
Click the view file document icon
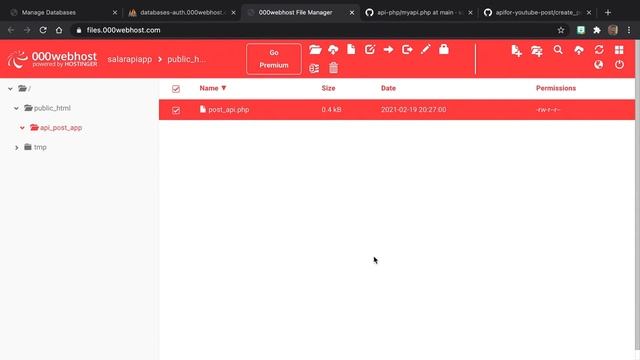pos(351,49)
